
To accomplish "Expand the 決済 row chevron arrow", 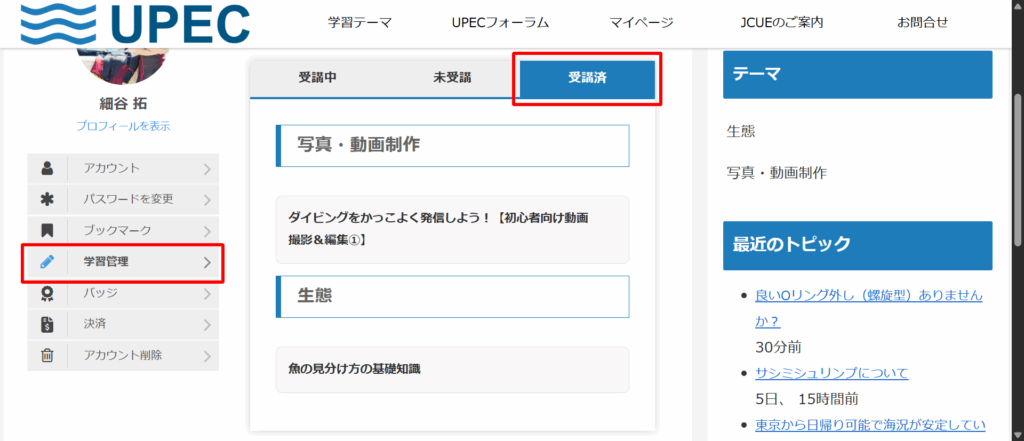I will coord(207,325).
